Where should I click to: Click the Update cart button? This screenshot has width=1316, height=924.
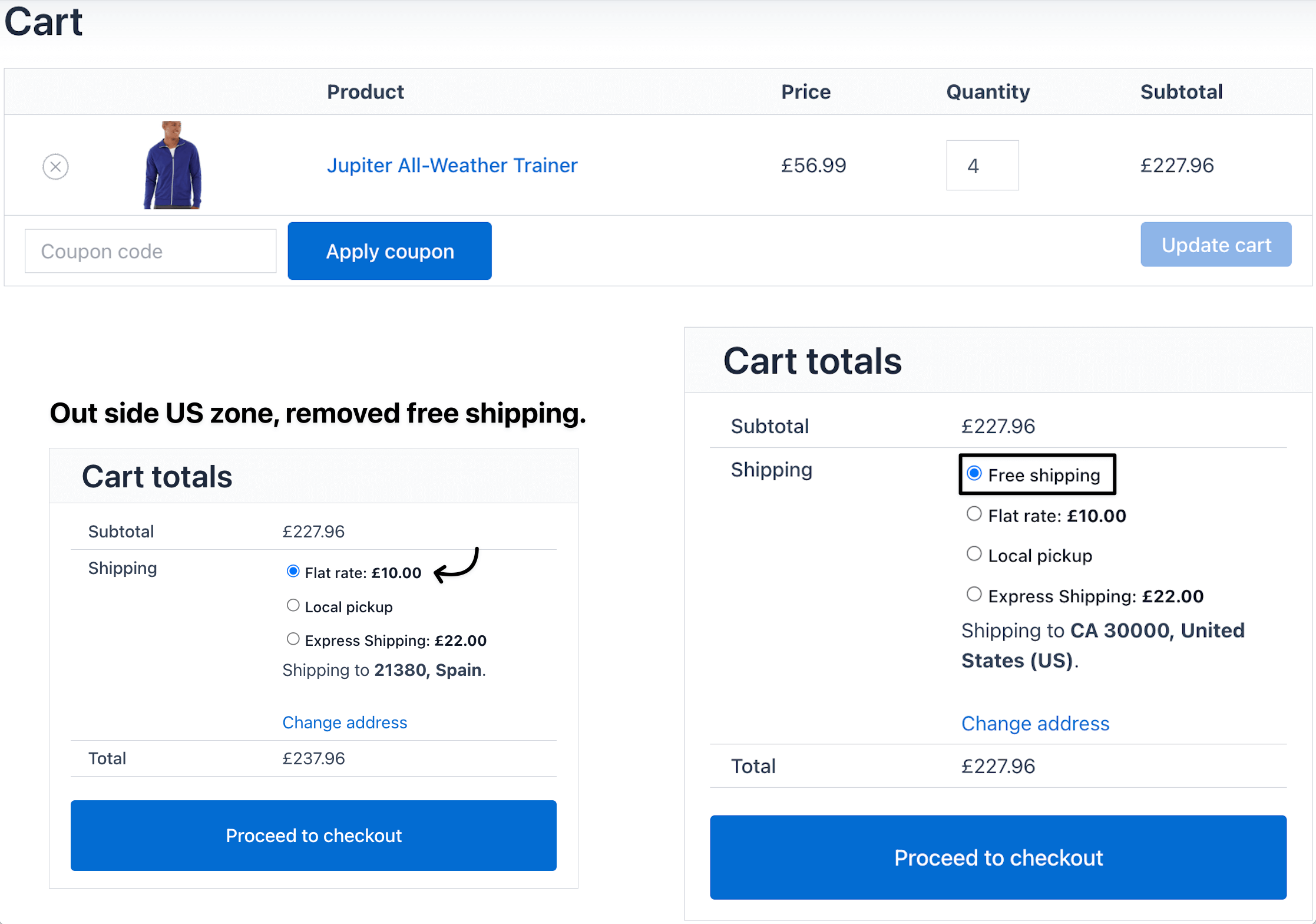pyautogui.click(x=1215, y=245)
